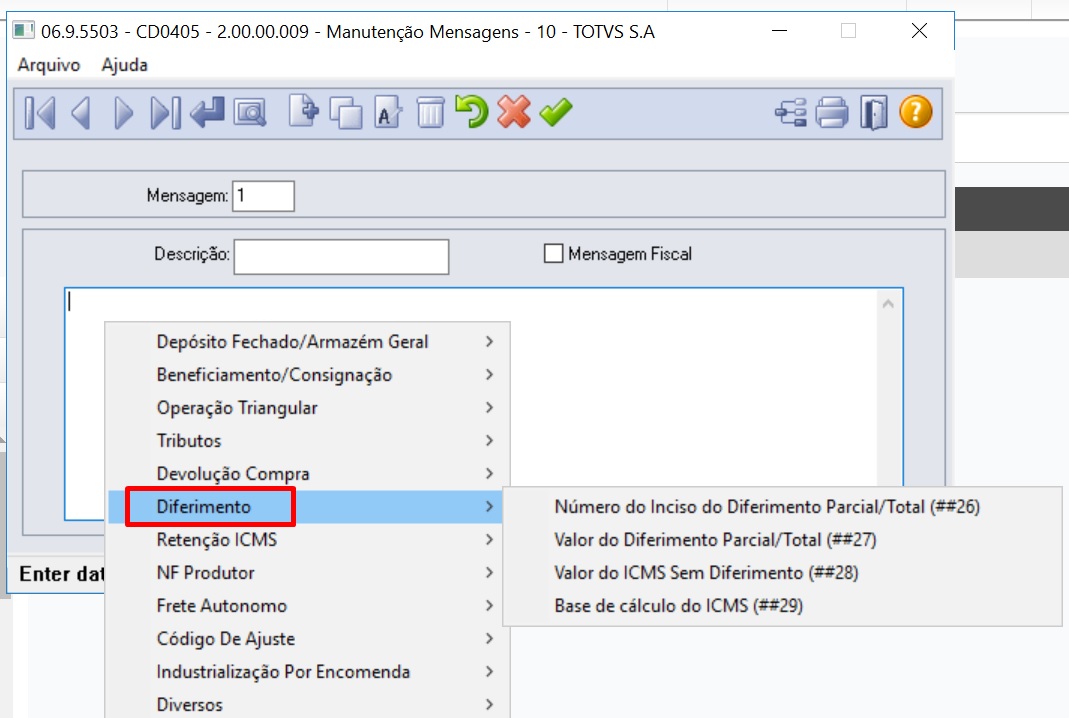Image resolution: width=1069 pixels, height=718 pixels.
Task: Navigate to the previous record arrow
Action: click(x=81, y=113)
